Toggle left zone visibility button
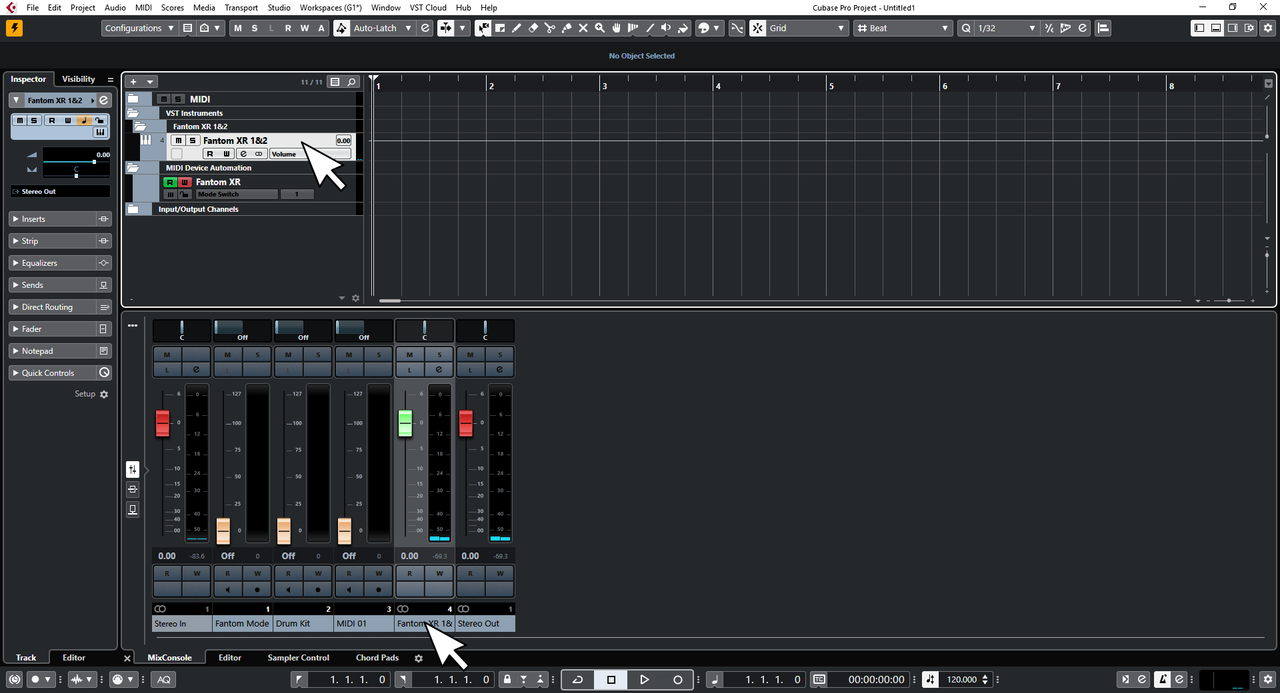Screen dimensions: 1280x693 point(1199,28)
